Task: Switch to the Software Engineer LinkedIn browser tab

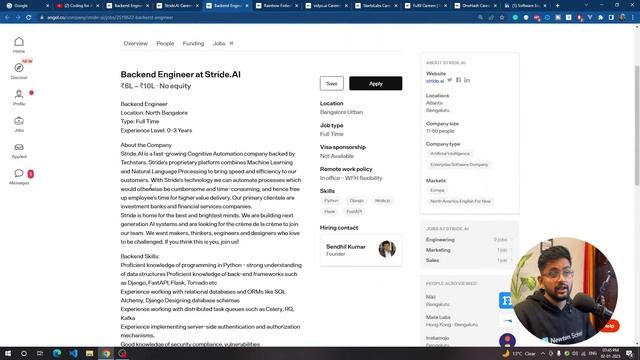Action: [x=525, y=6]
